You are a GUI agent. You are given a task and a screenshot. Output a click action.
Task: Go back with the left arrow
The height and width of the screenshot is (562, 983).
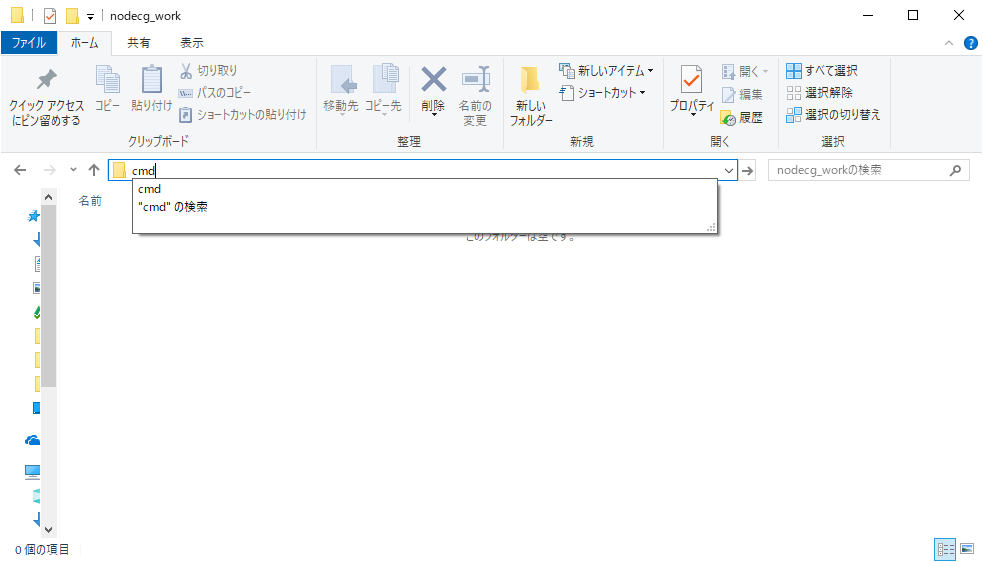coord(20,170)
